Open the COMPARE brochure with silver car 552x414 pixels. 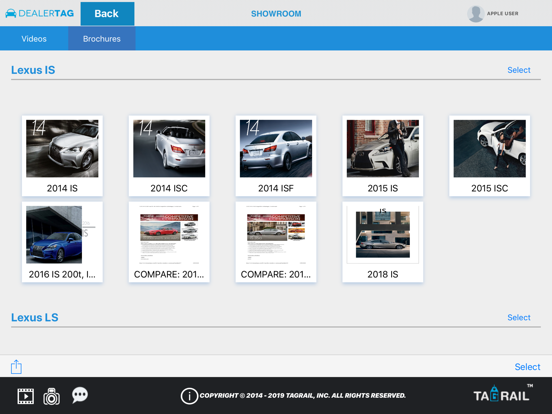[276, 242]
